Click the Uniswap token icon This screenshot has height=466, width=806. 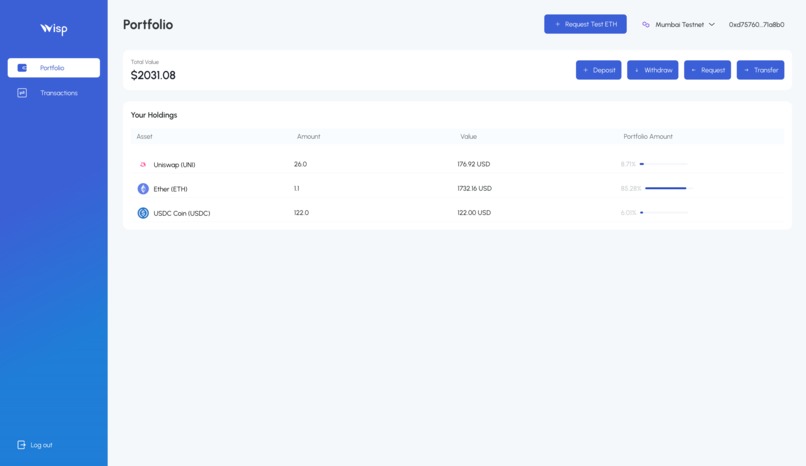pos(143,164)
